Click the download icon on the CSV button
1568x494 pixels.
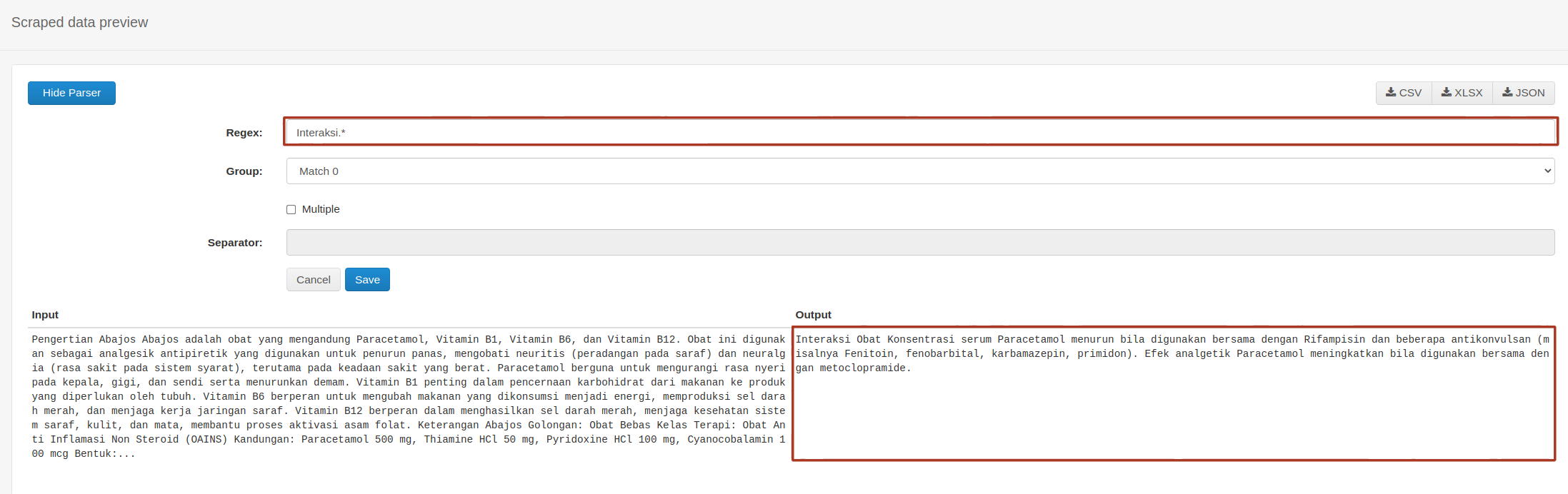click(1390, 92)
